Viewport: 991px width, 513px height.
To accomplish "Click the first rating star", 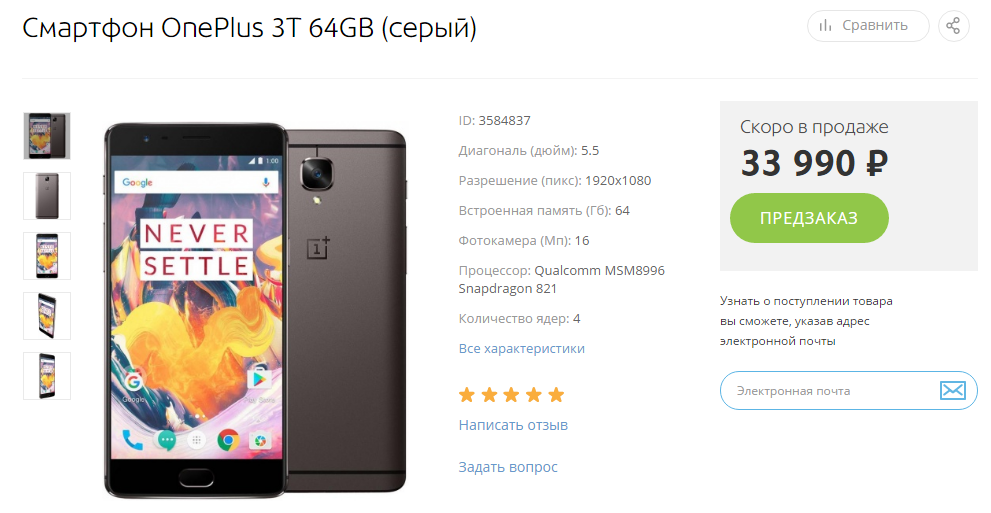I will 467,395.
